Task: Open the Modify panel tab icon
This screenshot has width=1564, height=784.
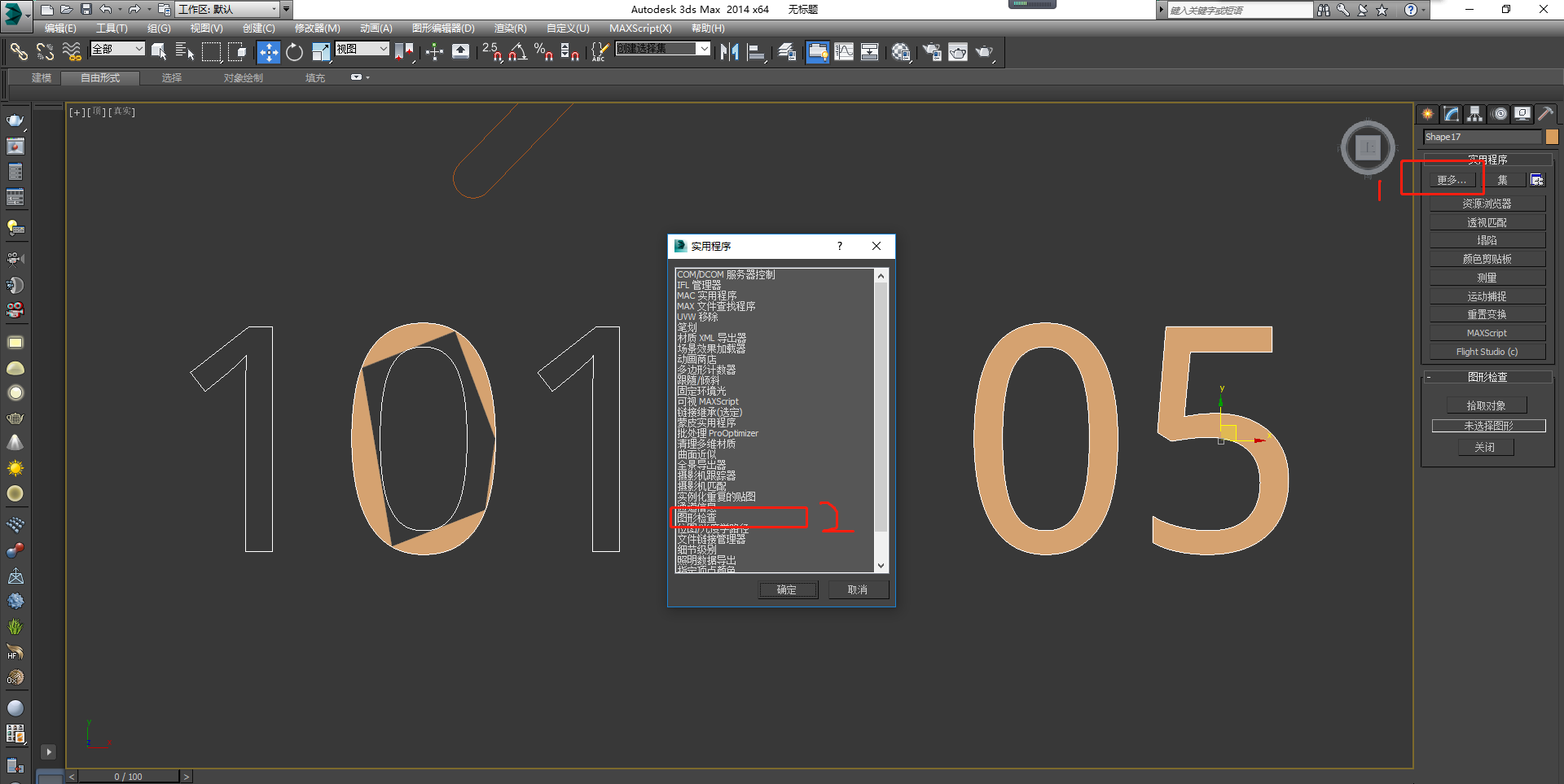Action: (x=1452, y=114)
